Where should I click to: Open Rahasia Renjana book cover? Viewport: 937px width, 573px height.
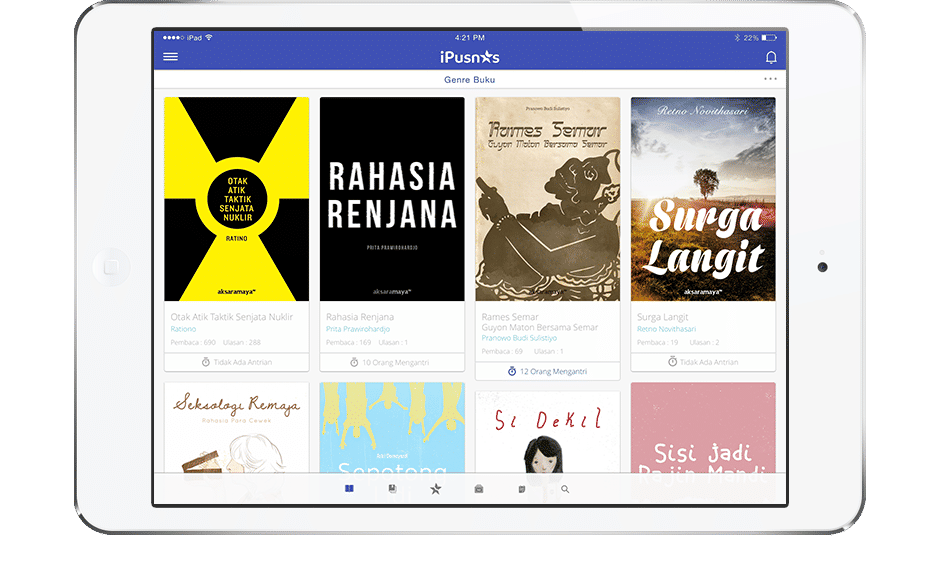coord(392,199)
